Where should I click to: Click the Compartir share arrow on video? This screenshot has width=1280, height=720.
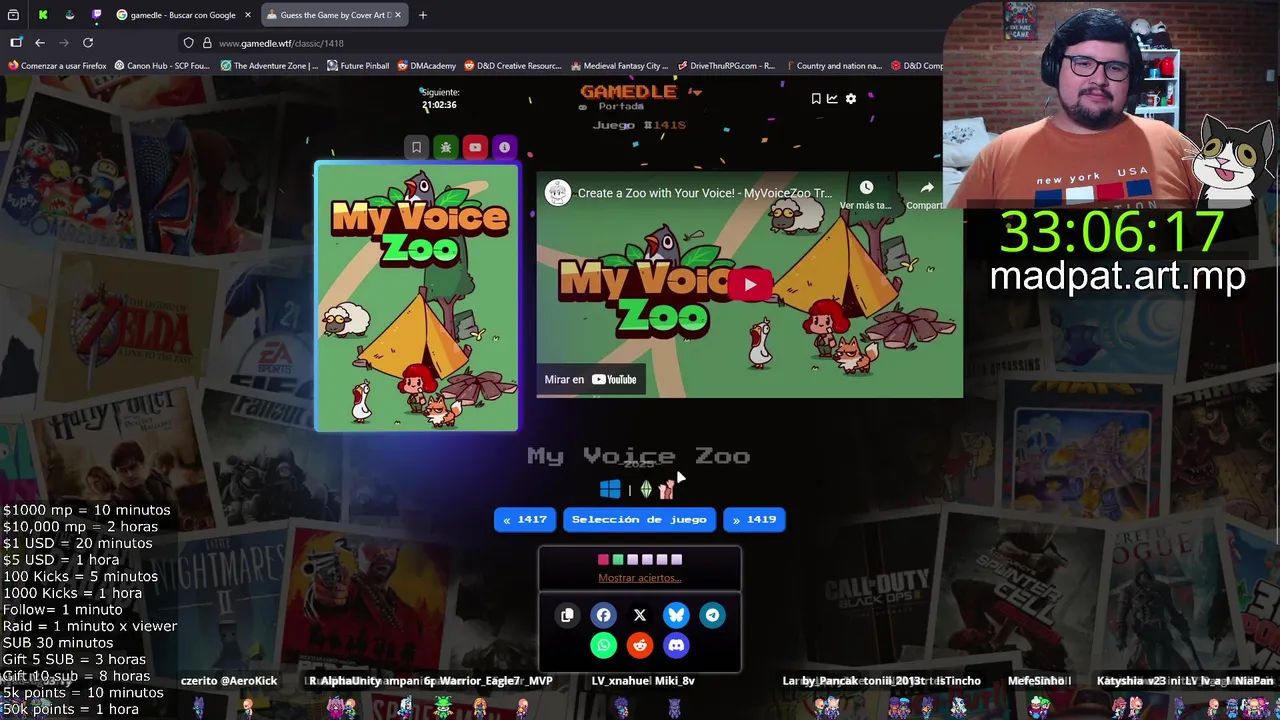tap(927, 188)
